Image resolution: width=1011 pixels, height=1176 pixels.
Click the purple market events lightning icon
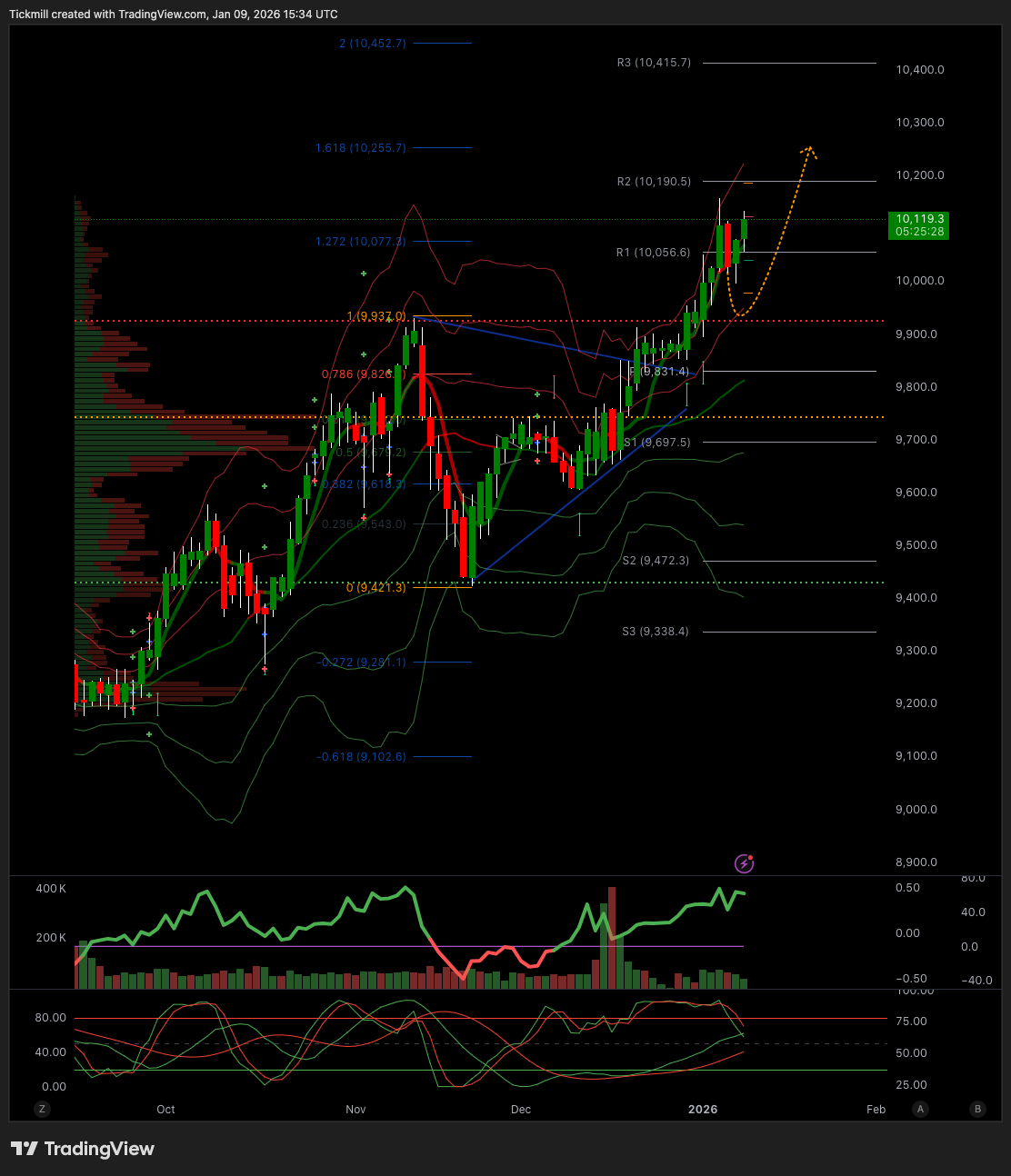coord(744,863)
